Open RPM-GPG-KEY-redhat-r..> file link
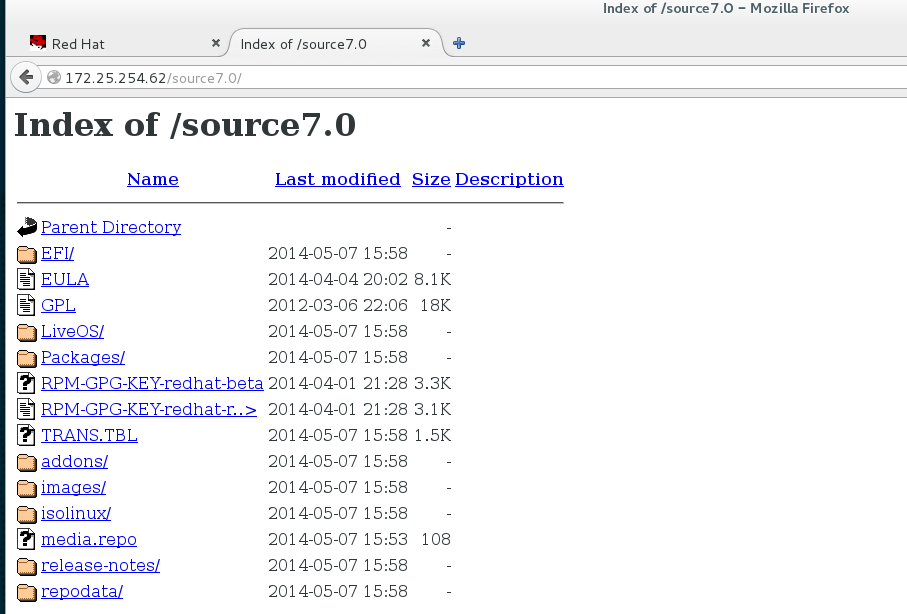 click(x=149, y=410)
